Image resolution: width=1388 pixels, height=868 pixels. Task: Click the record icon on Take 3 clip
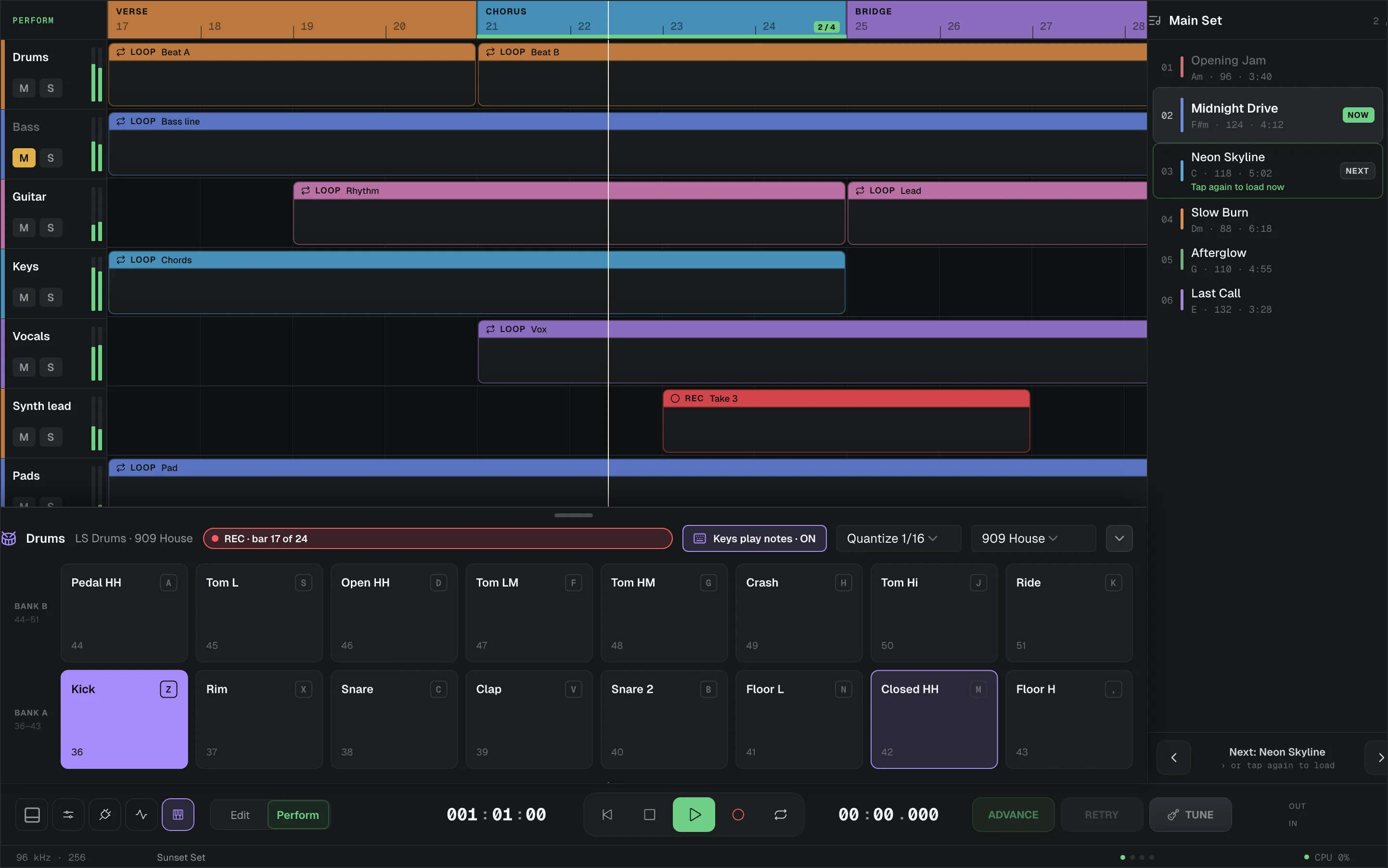(x=675, y=398)
